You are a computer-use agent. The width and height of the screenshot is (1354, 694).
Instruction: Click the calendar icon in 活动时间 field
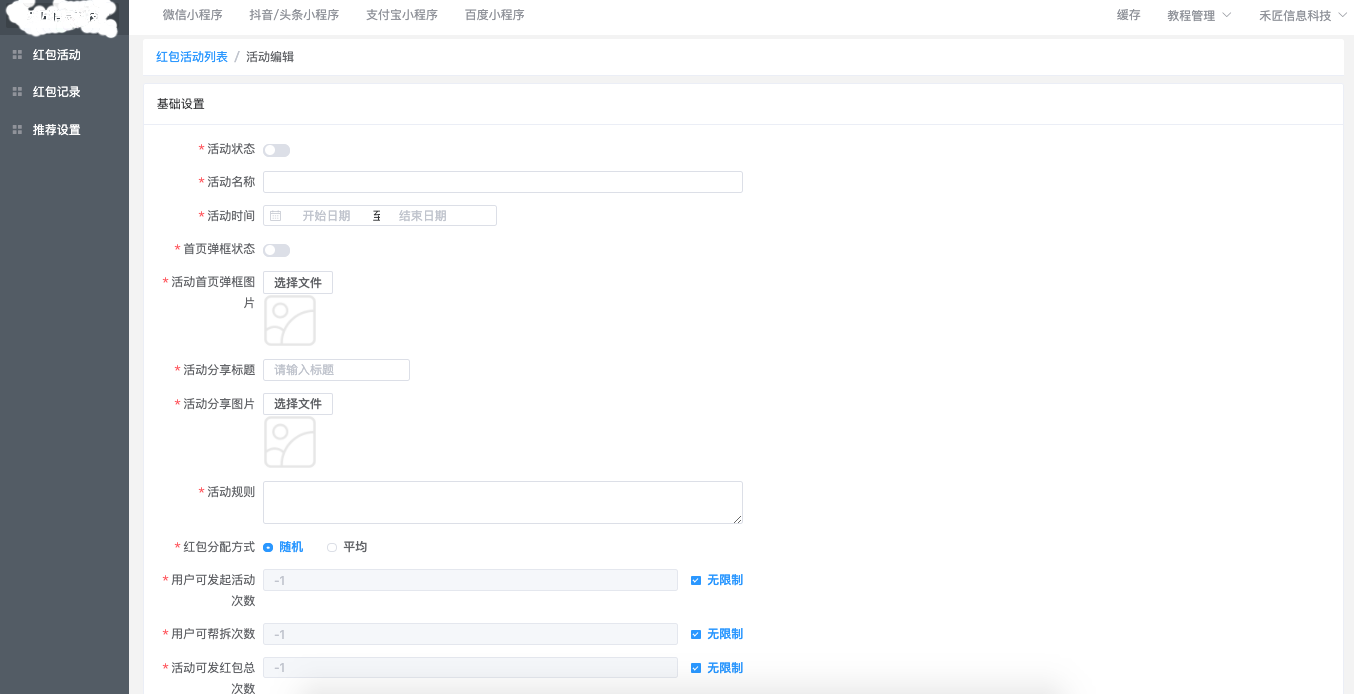tap(276, 216)
